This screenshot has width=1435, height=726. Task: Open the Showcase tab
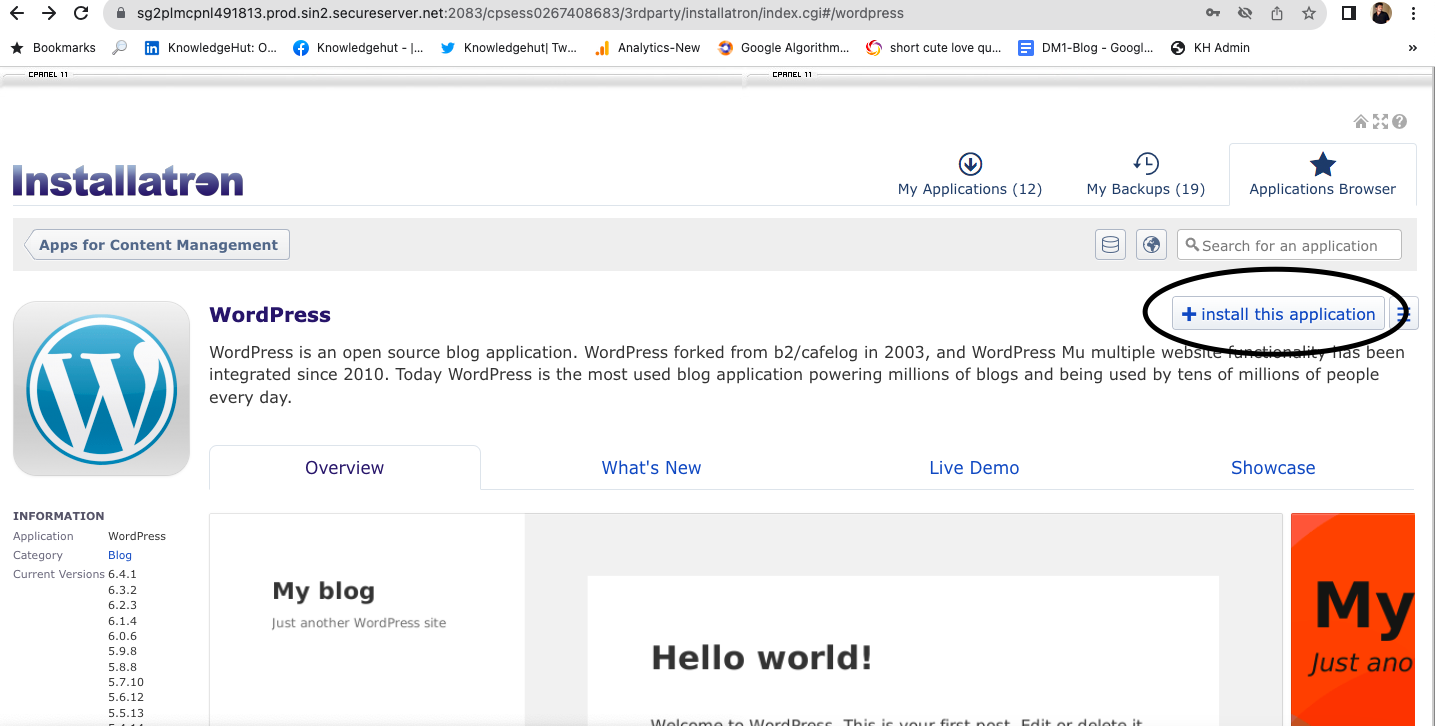[1273, 468]
